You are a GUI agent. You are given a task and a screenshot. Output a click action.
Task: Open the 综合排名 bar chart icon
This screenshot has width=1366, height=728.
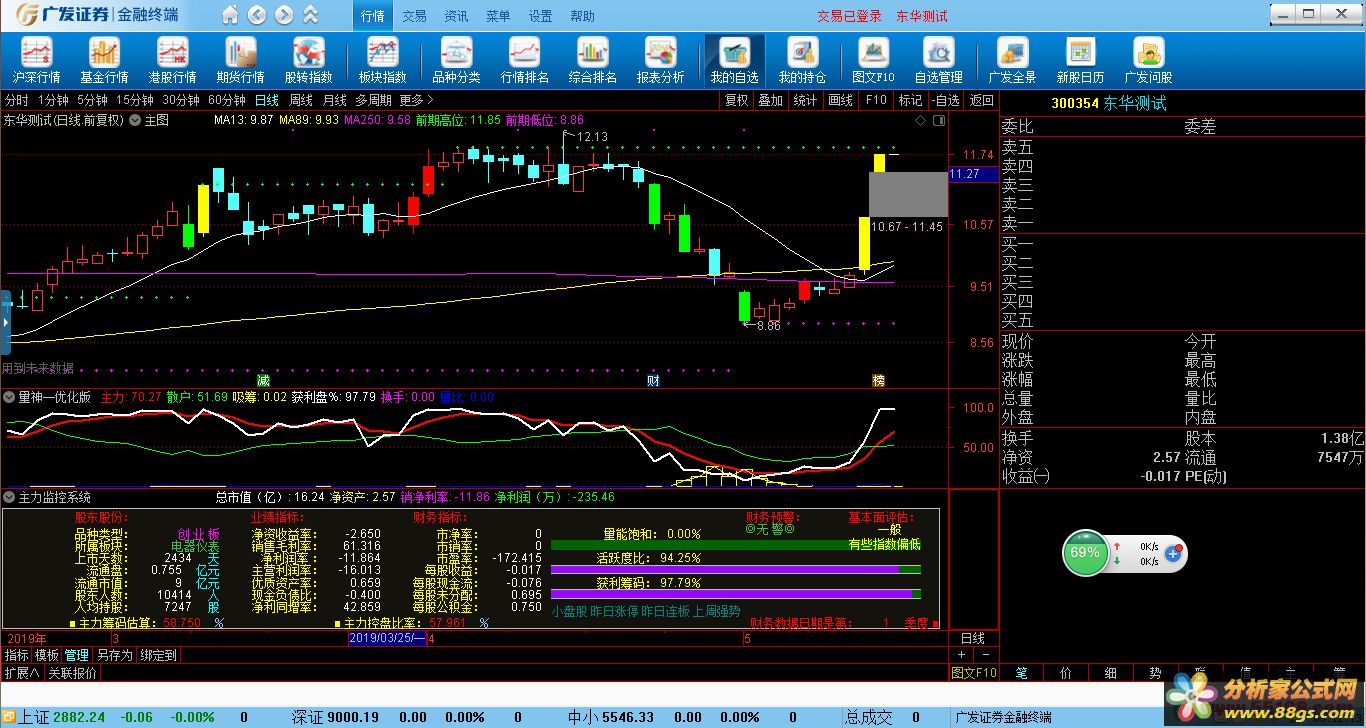point(592,60)
